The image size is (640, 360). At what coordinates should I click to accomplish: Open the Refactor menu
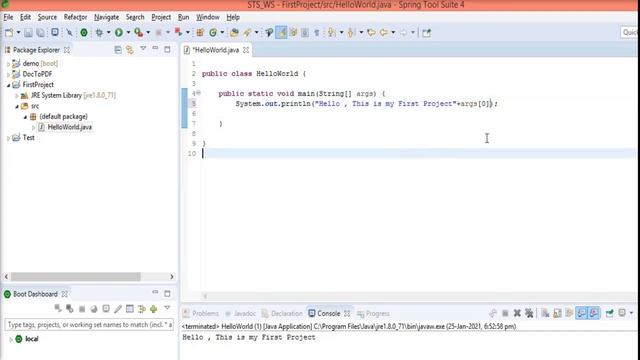tap(76, 17)
